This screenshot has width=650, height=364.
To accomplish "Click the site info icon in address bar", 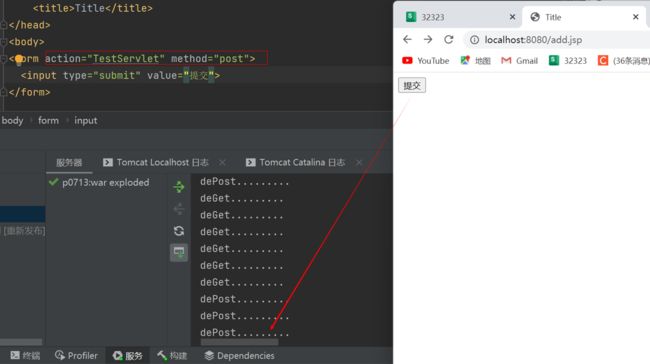I will [x=474, y=39].
